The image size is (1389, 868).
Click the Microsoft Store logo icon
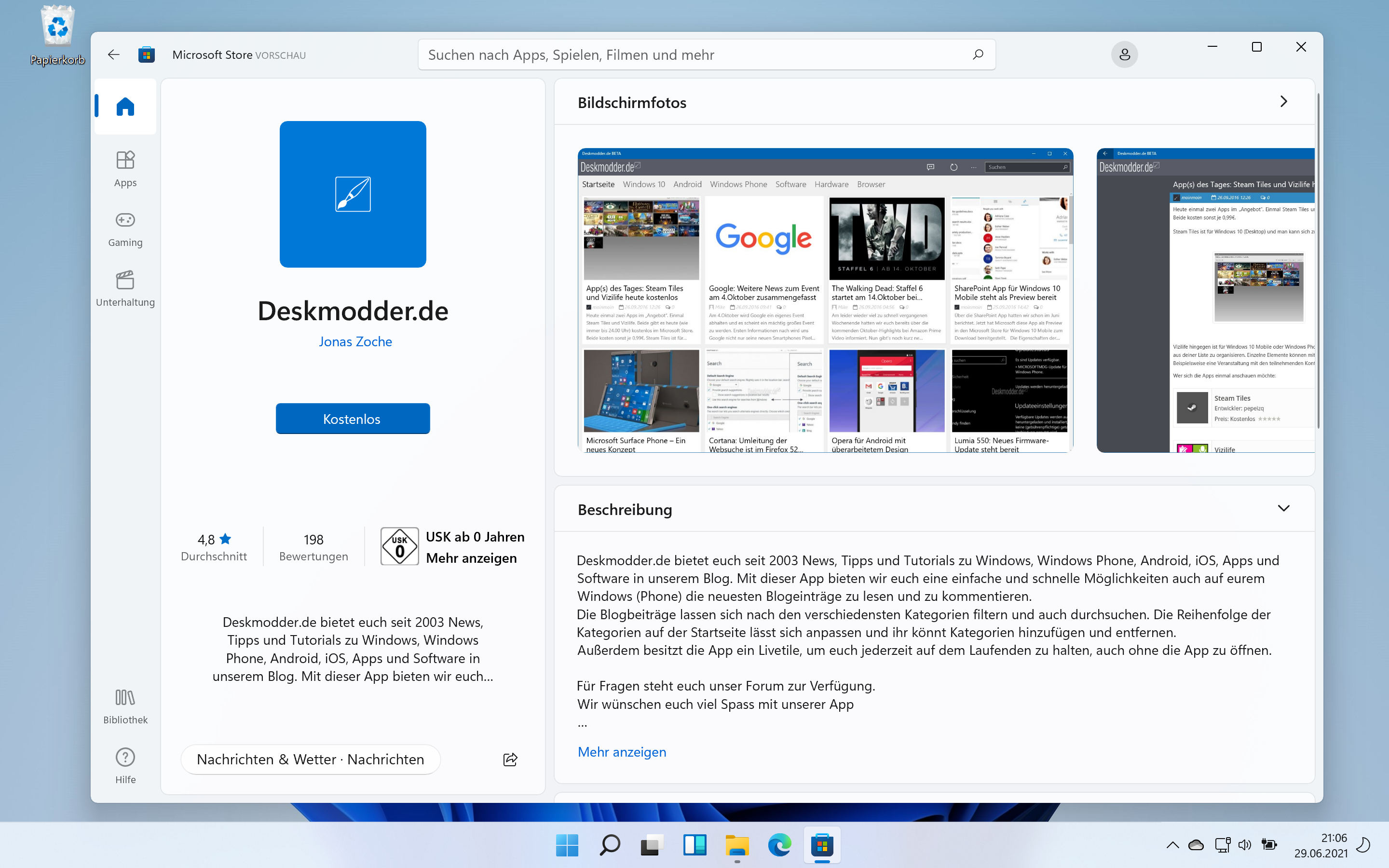[x=146, y=54]
